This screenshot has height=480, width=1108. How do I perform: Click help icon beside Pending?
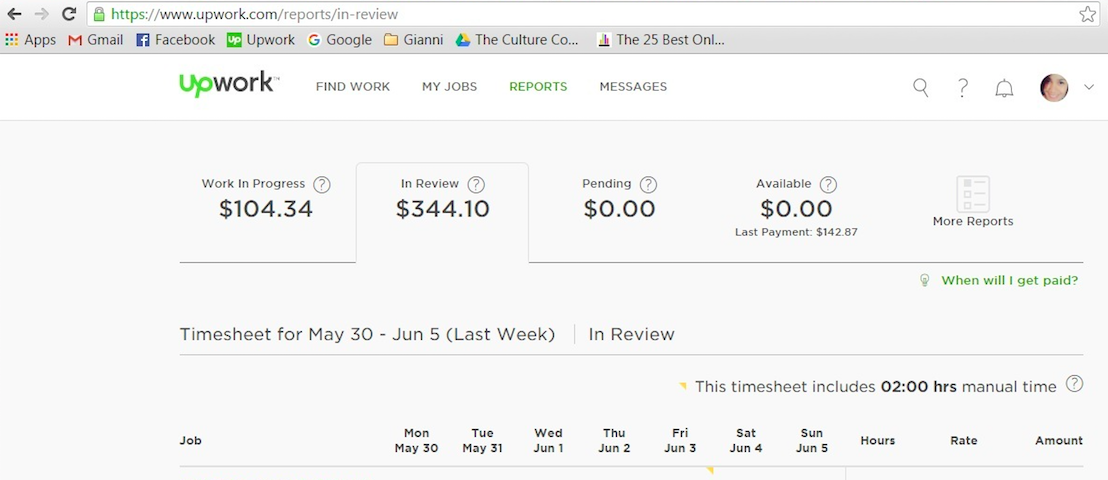tap(648, 185)
